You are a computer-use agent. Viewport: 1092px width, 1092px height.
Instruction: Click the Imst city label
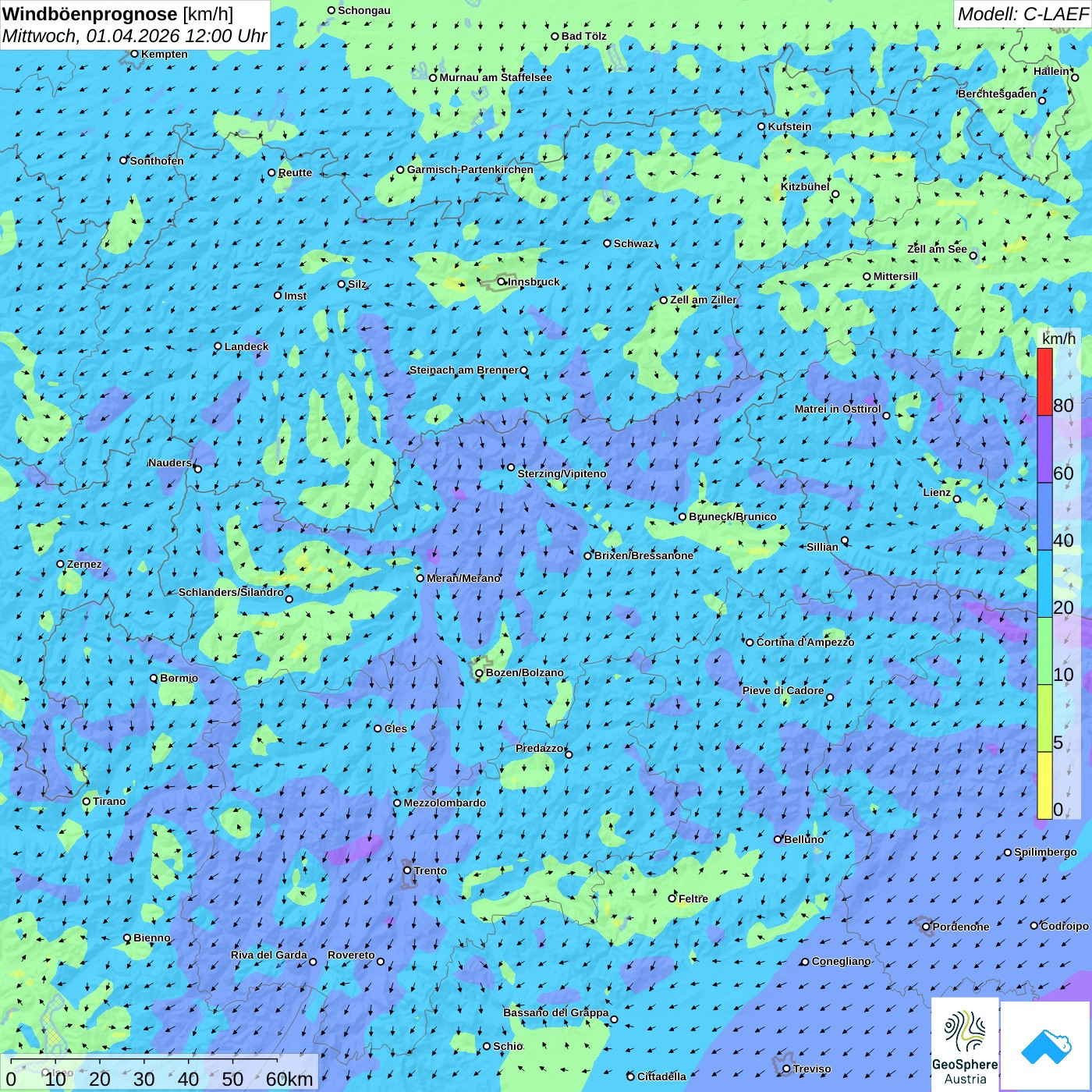click(295, 296)
